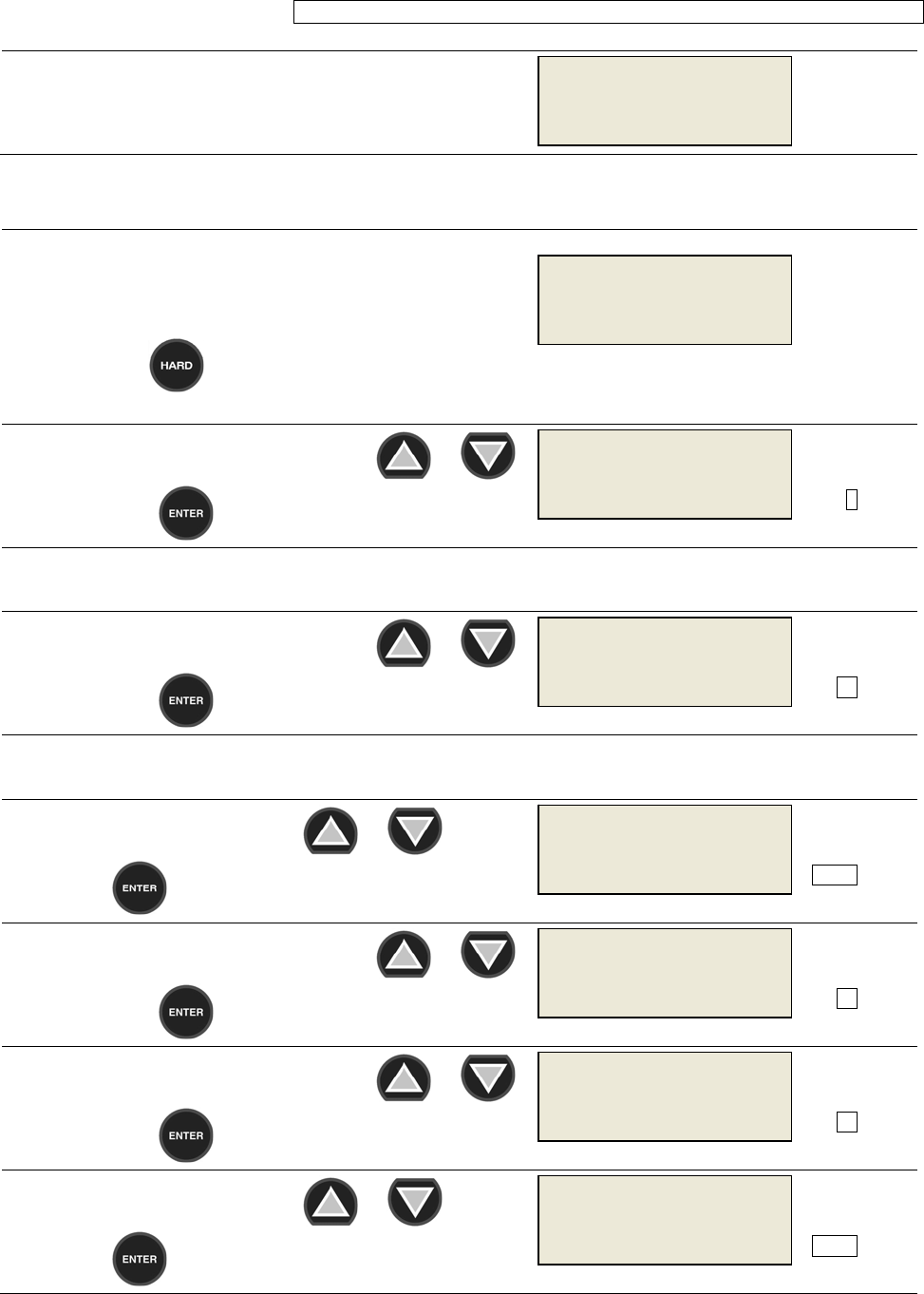Tick the small box beside the second-to-last display
924x1294 pixels.
click(847, 1122)
